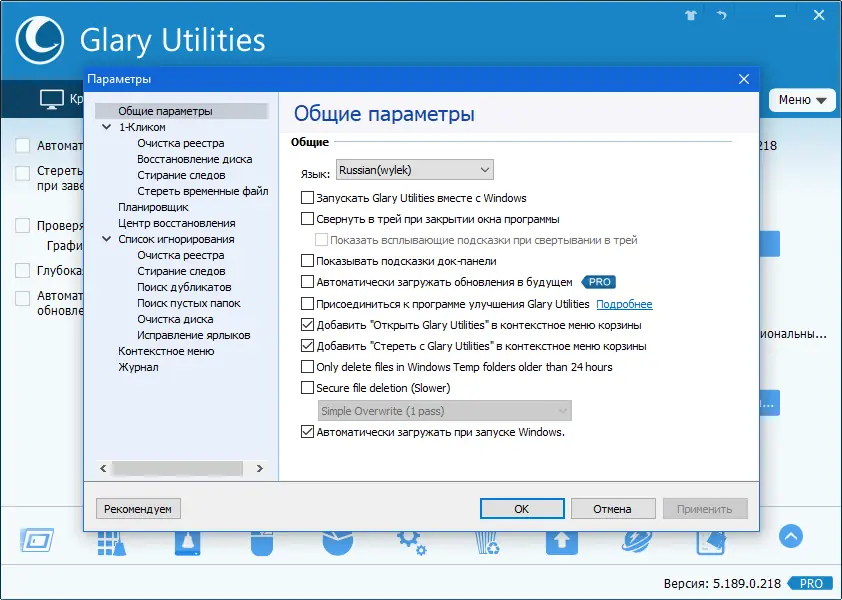The image size is (842, 600).
Task: Launch Disk Cleaner drive-and-broom dock icon
Action: pos(187,544)
